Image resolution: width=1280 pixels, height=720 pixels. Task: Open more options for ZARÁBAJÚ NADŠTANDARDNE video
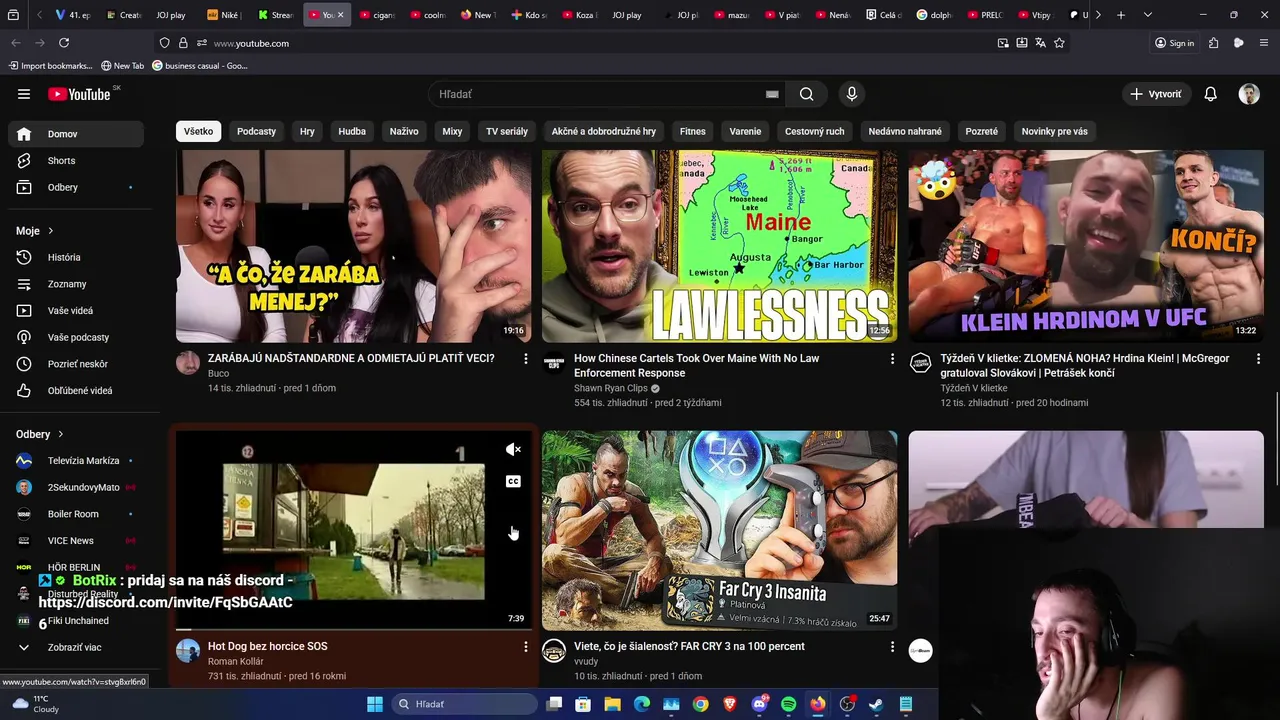pyautogui.click(x=526, y=358)
